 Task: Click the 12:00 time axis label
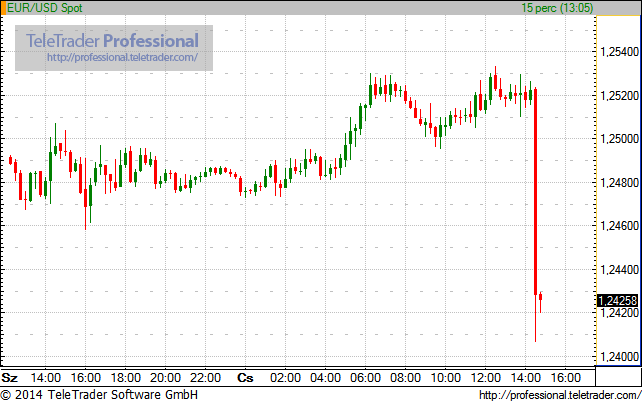click(485, 377)
